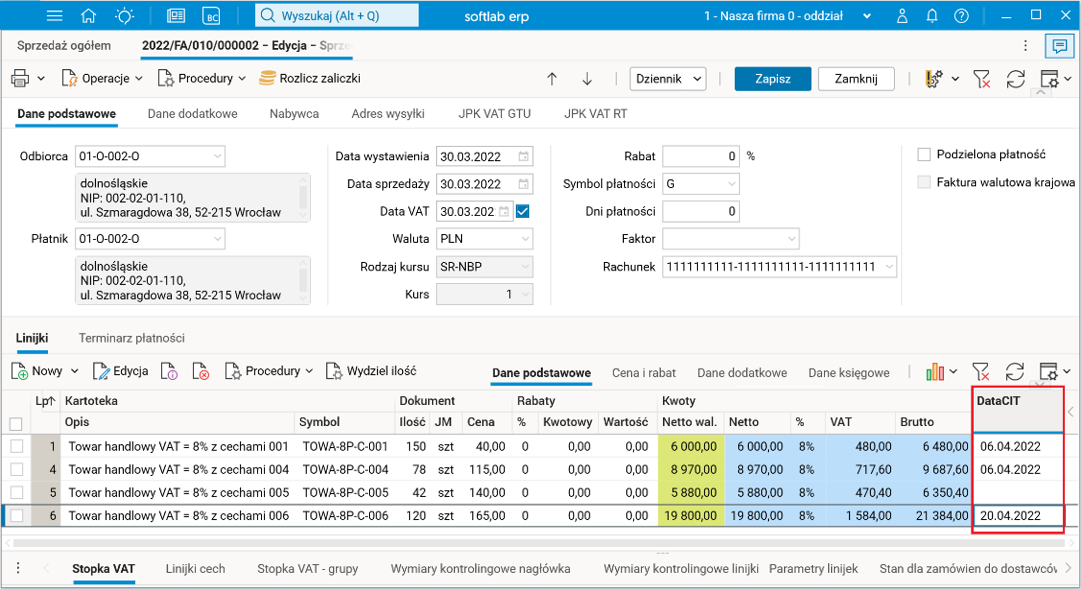Open the top toolbar gear tools icon
Image resolution: width=1081 pixels, height=589 pixels.
[933, 79]
